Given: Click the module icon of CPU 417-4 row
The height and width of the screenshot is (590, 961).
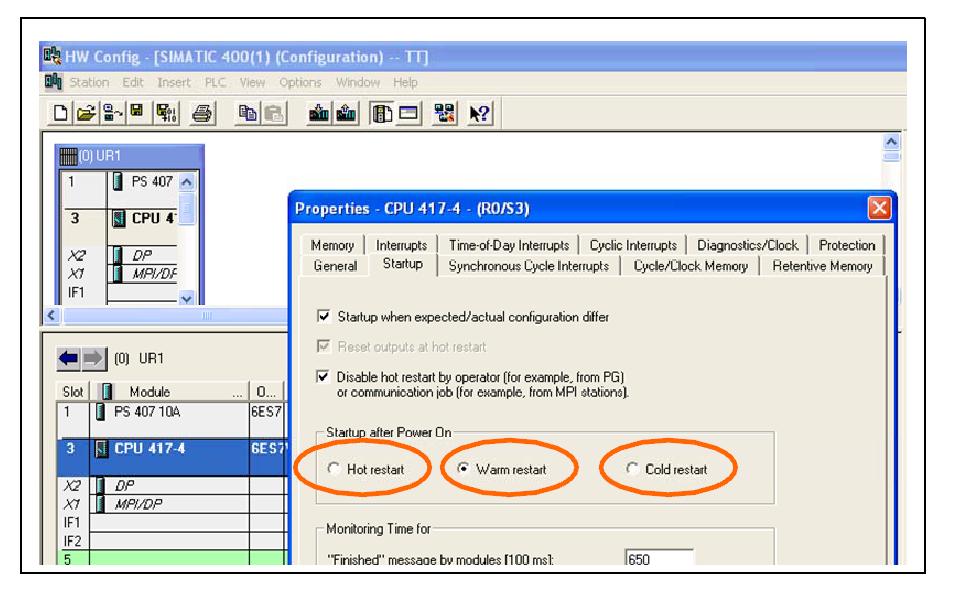Looking at the screenshot, I should tap(102, 449).
